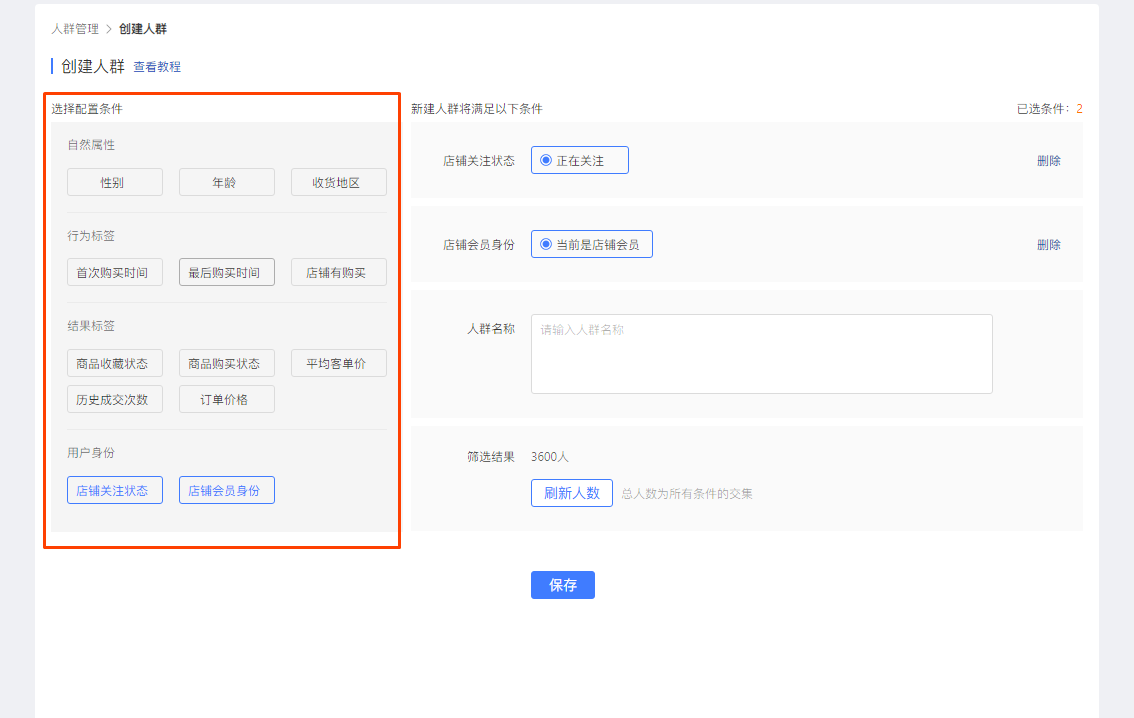Click the 首次购买时间 tag
Screen dimensions: 1134x718
coord(114,272)
